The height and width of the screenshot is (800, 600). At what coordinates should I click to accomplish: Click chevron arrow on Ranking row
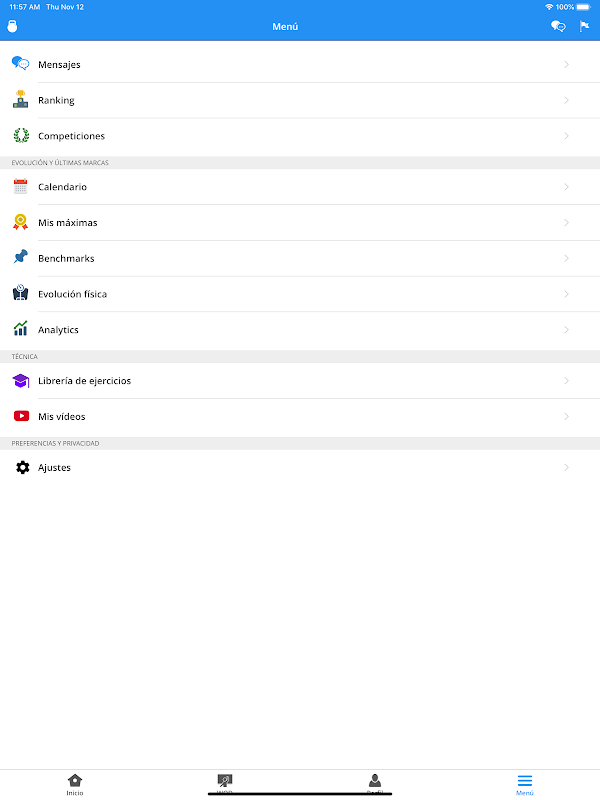tap(566, 100)
